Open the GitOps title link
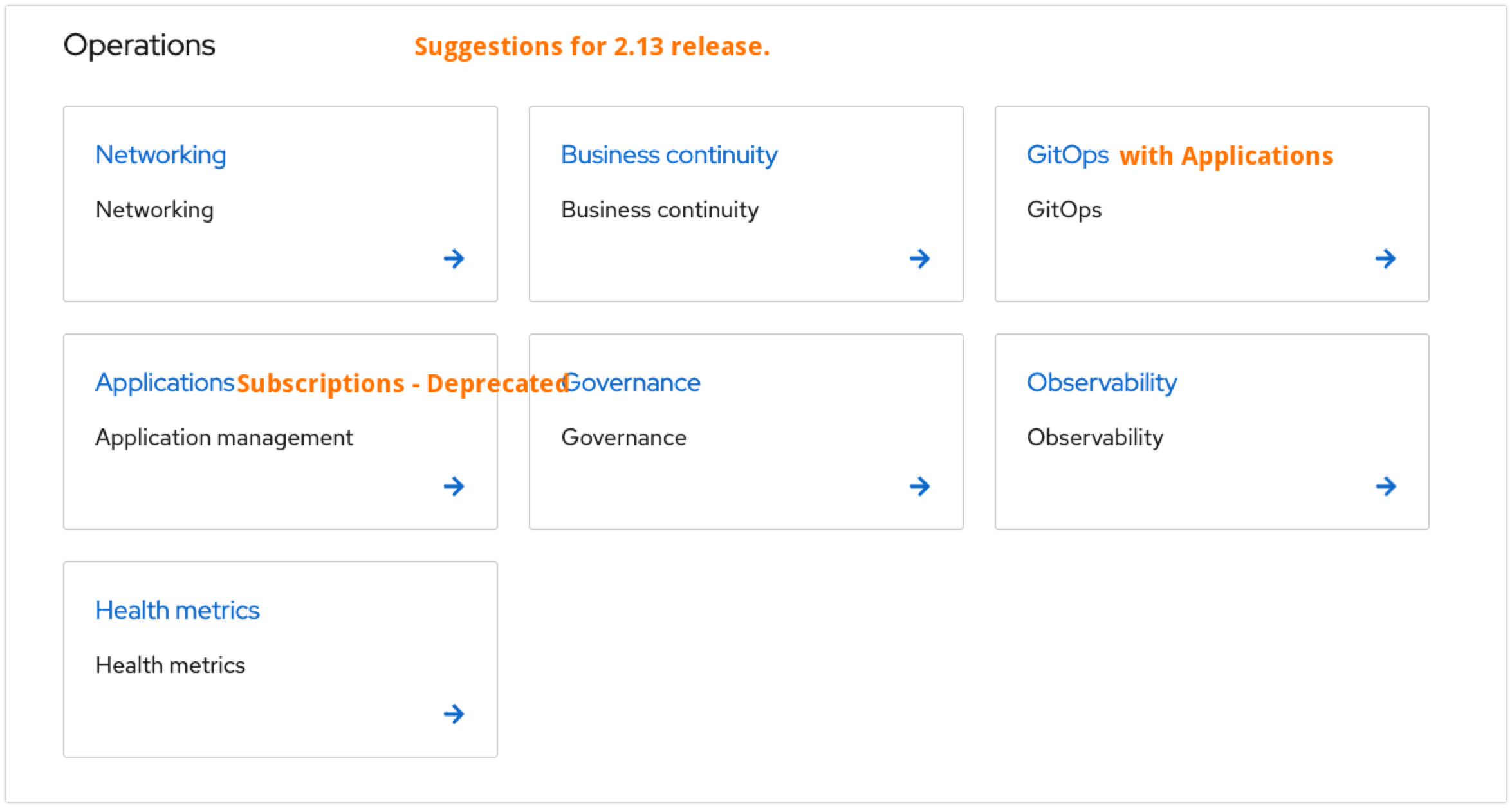 tap(1067, 155)
